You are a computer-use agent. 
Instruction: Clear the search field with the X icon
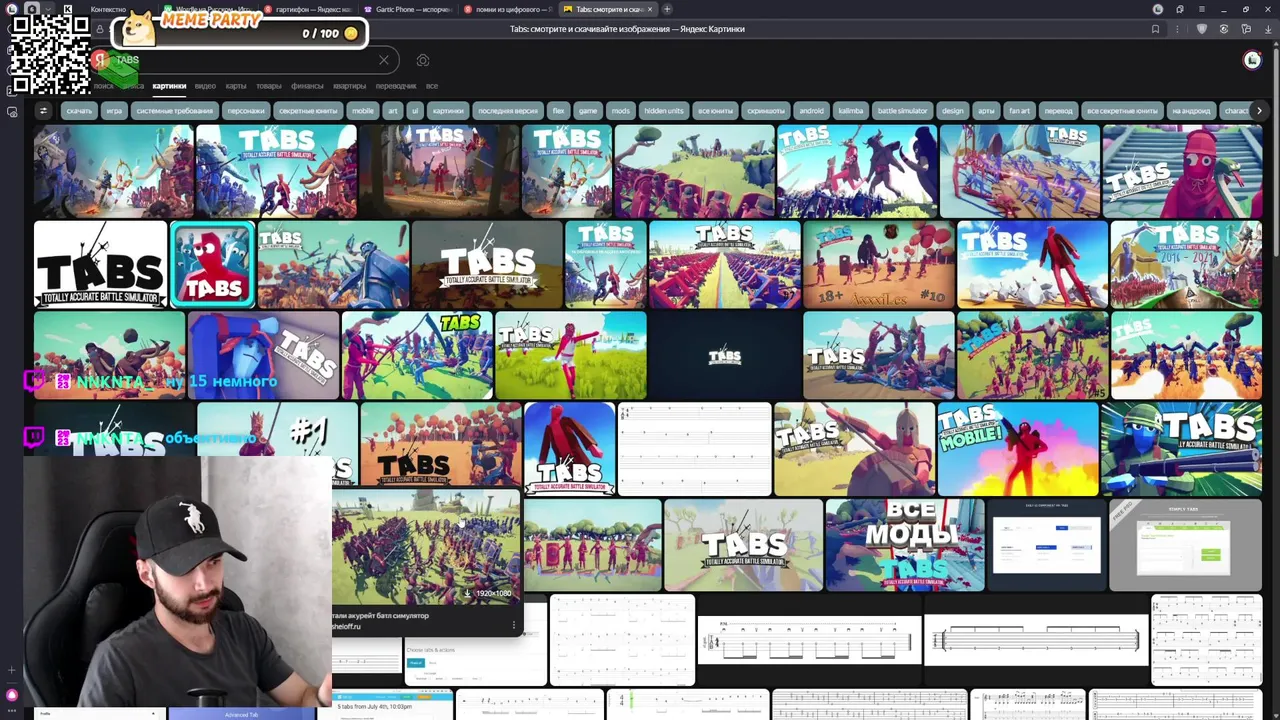tap(384, 60)
